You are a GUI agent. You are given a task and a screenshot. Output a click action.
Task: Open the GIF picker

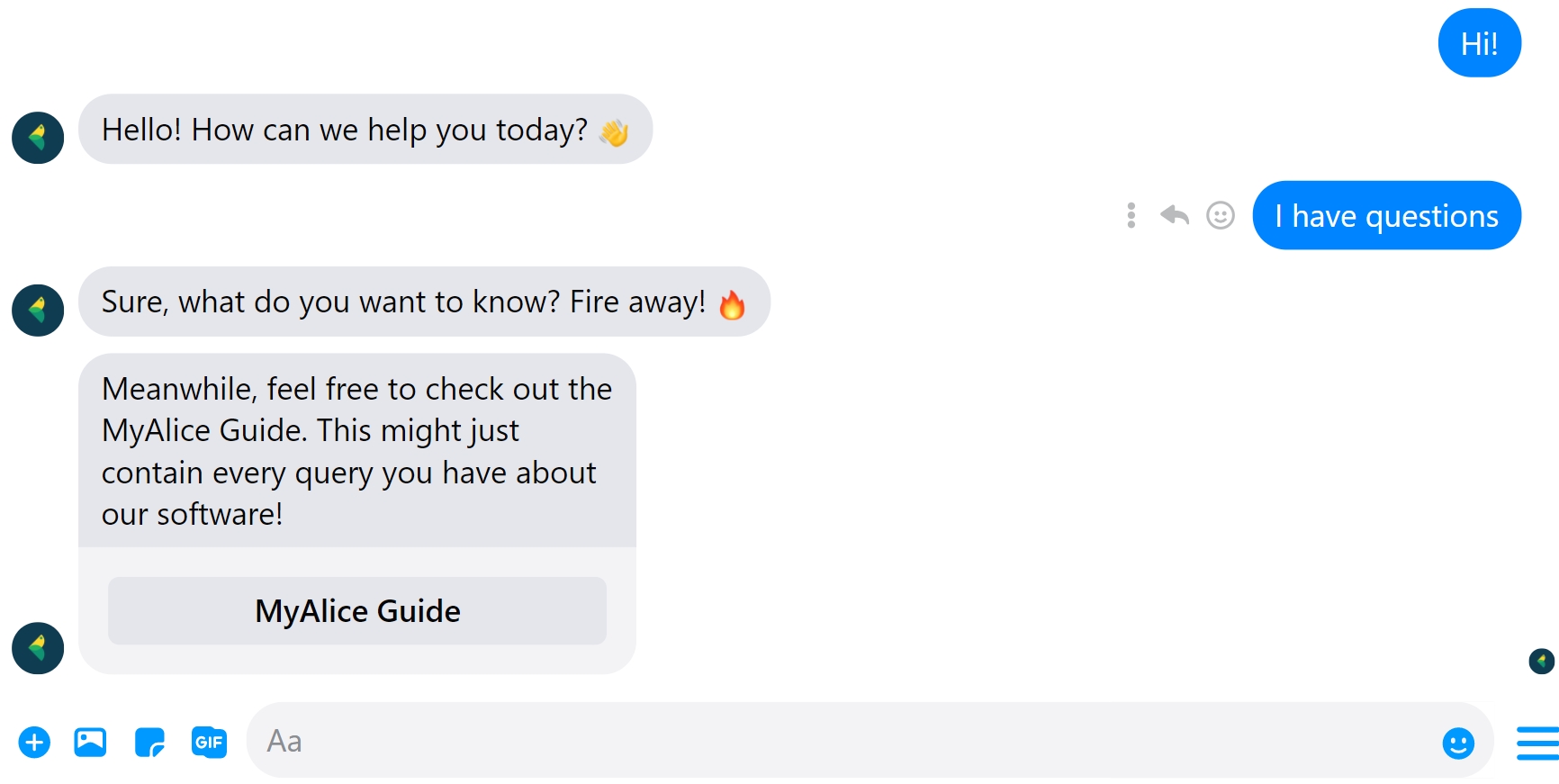(209, 743)
